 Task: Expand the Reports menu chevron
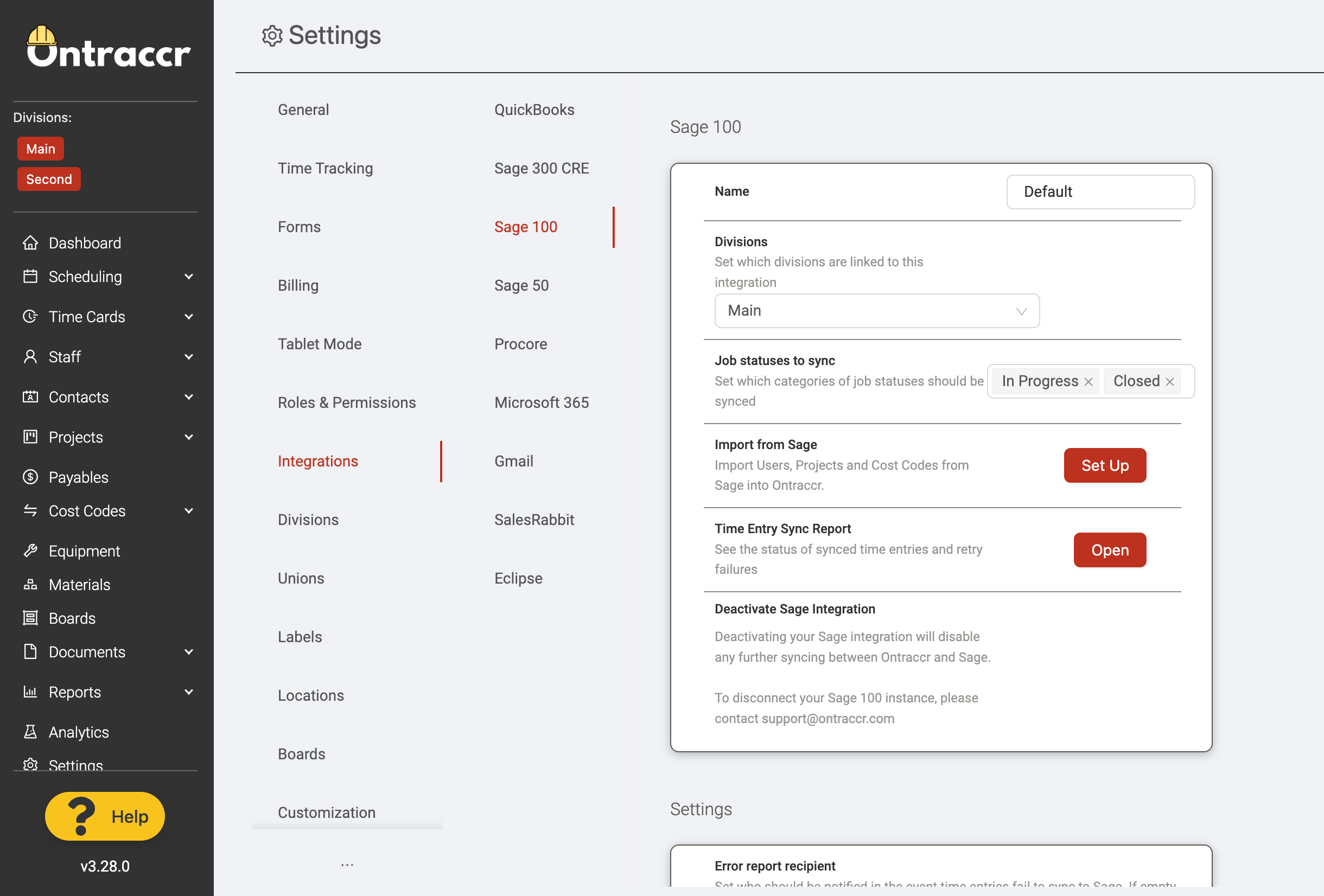[189, 692]
